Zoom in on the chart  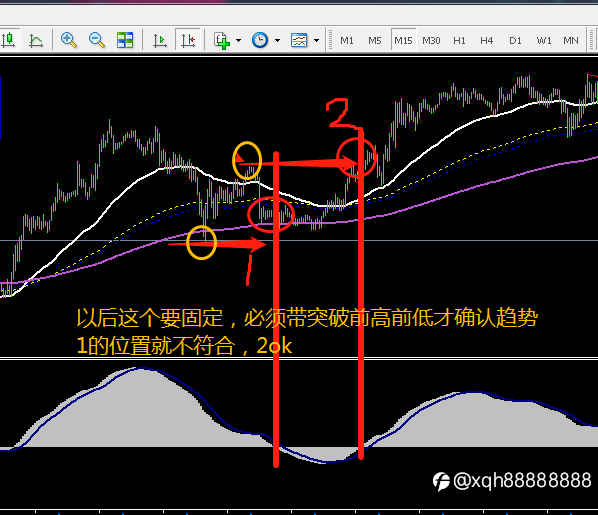click(69, 40)
